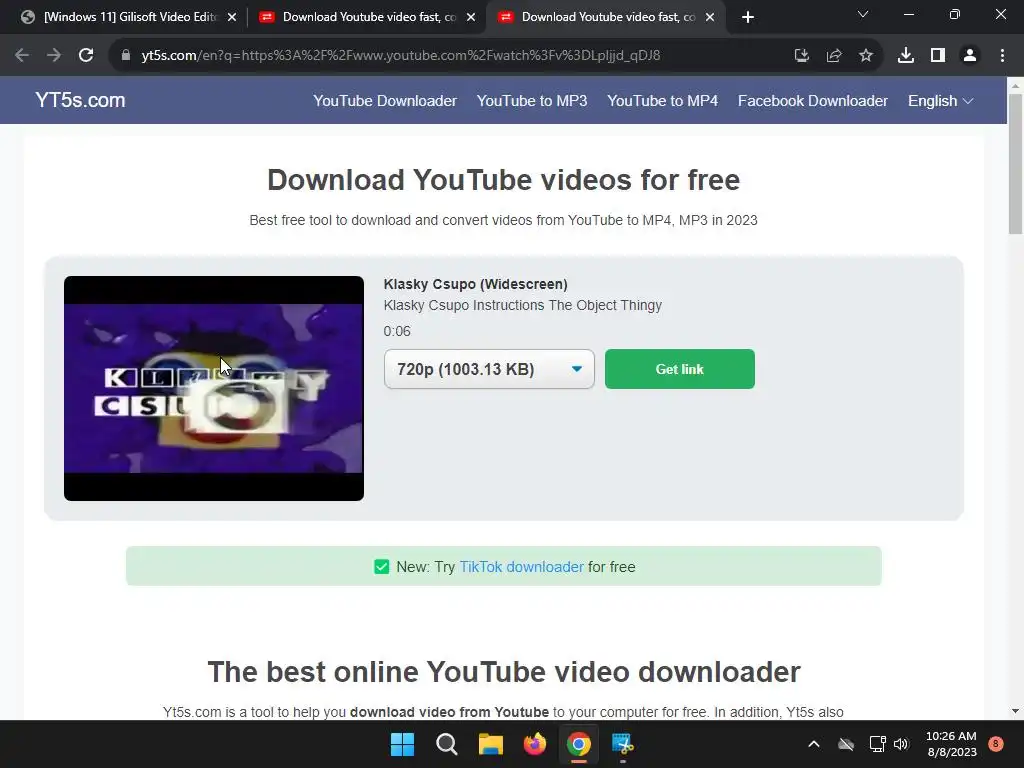Open the video editor taskbar app
Image resolution: width=1024 pixels, height=768 pixels.
[622, 744]
